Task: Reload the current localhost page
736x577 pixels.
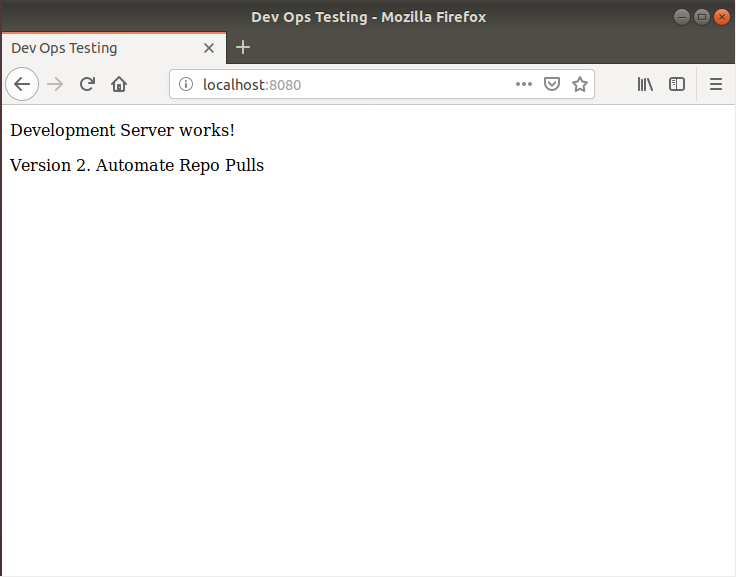Action: [x=87, y=85]
